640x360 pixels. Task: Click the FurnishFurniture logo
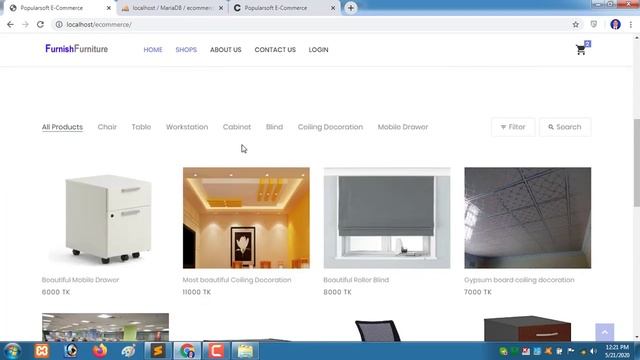[77, 49]
